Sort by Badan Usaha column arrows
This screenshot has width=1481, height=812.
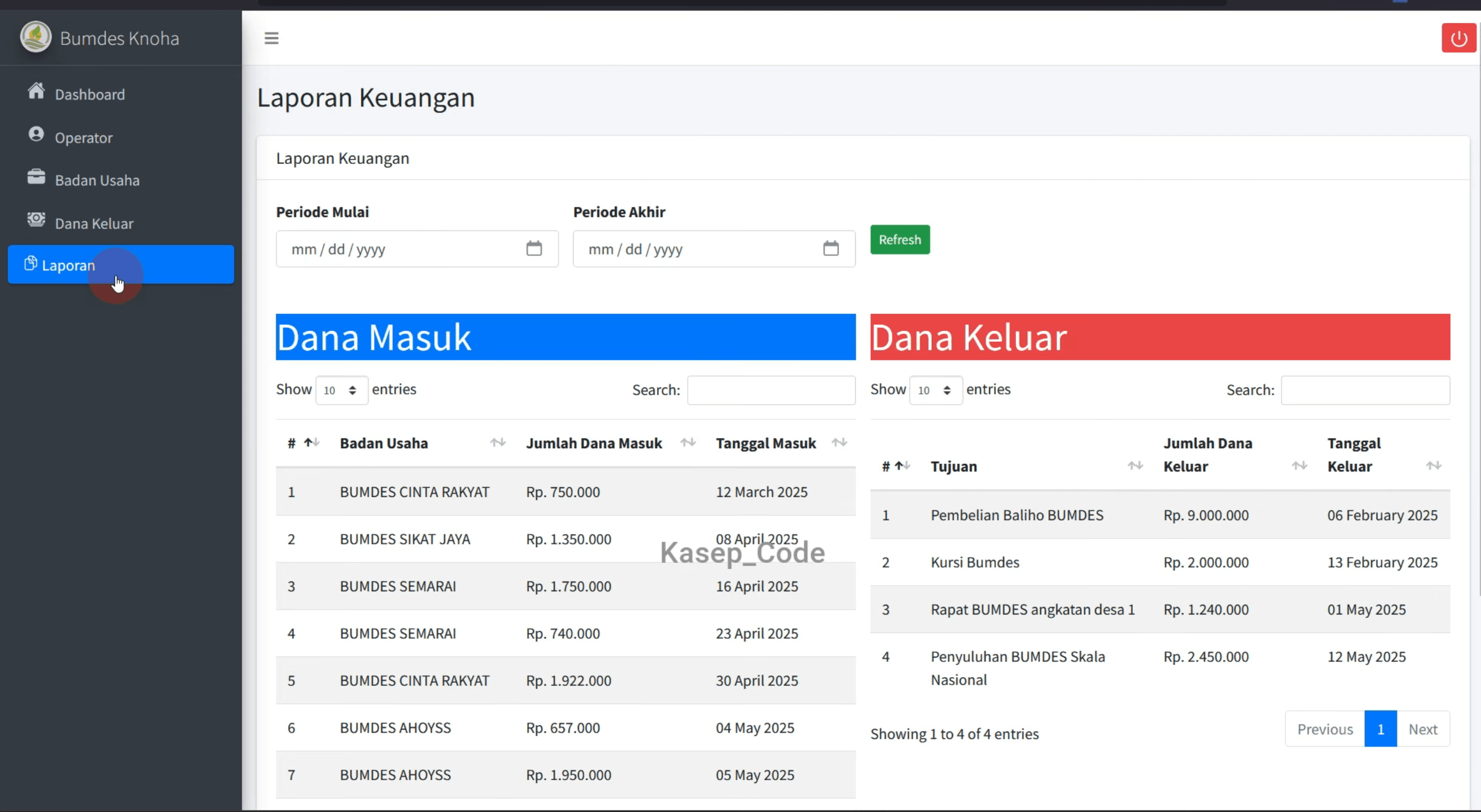tap(498, 443)
